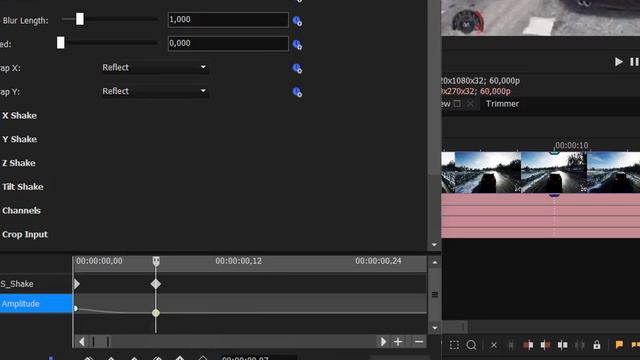Select Amplitude curve start point
Screen dimensions: 640x360
pos(76,309)
